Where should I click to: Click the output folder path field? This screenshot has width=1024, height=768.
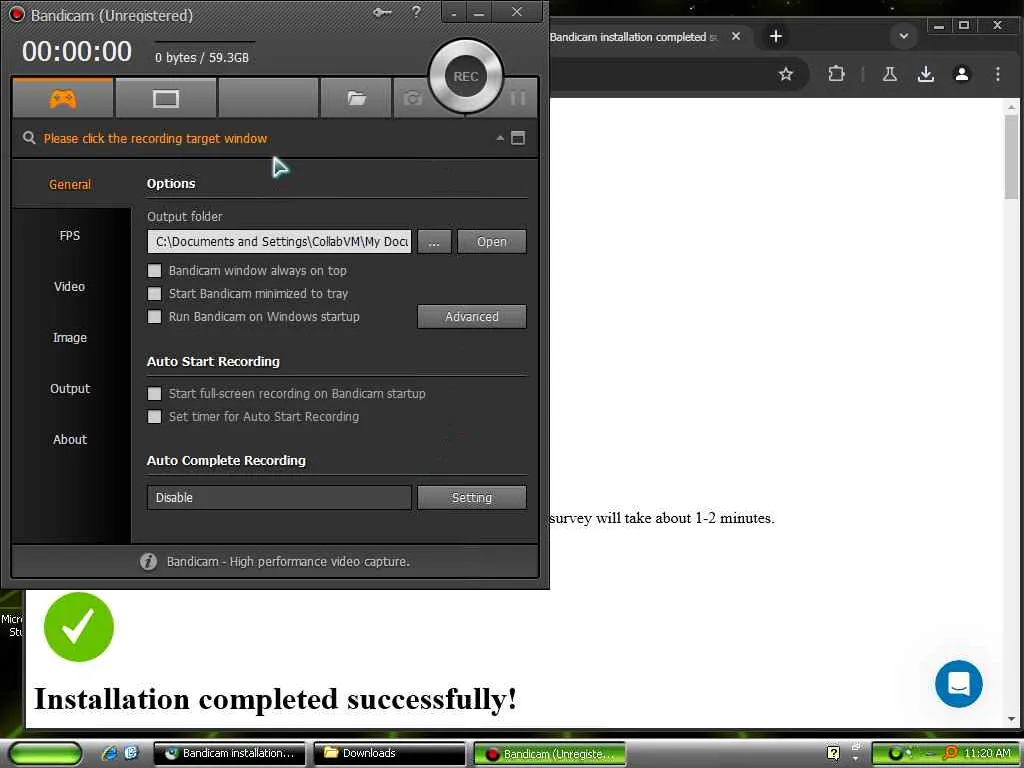click(x=280, y=242)
